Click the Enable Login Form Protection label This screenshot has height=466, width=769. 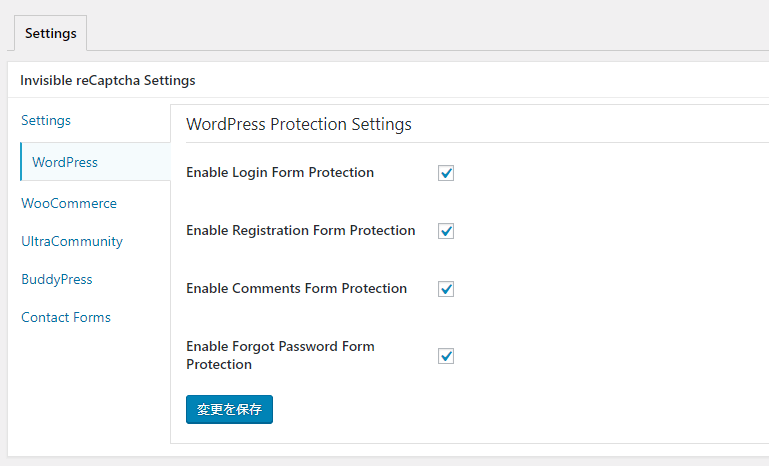pyautogui.click(x=280, y=173)
